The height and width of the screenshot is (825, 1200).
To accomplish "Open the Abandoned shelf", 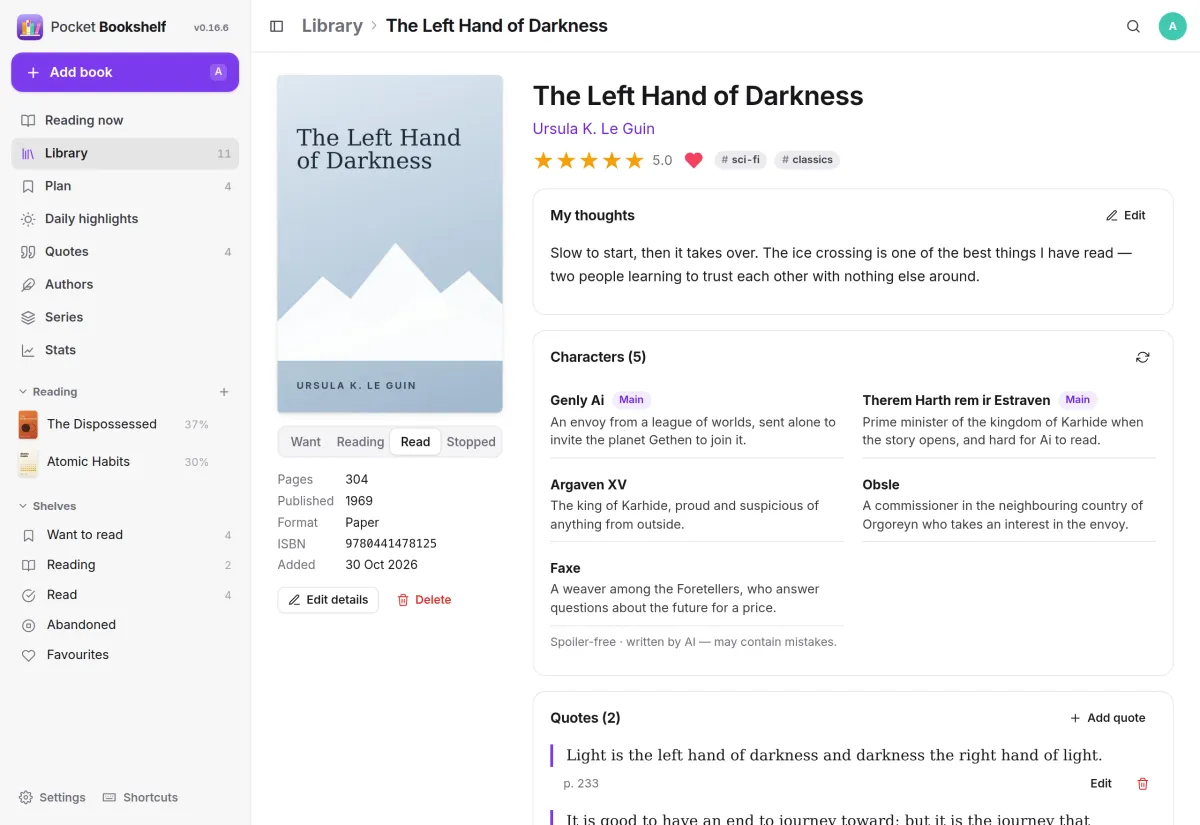I will point(125,625).
